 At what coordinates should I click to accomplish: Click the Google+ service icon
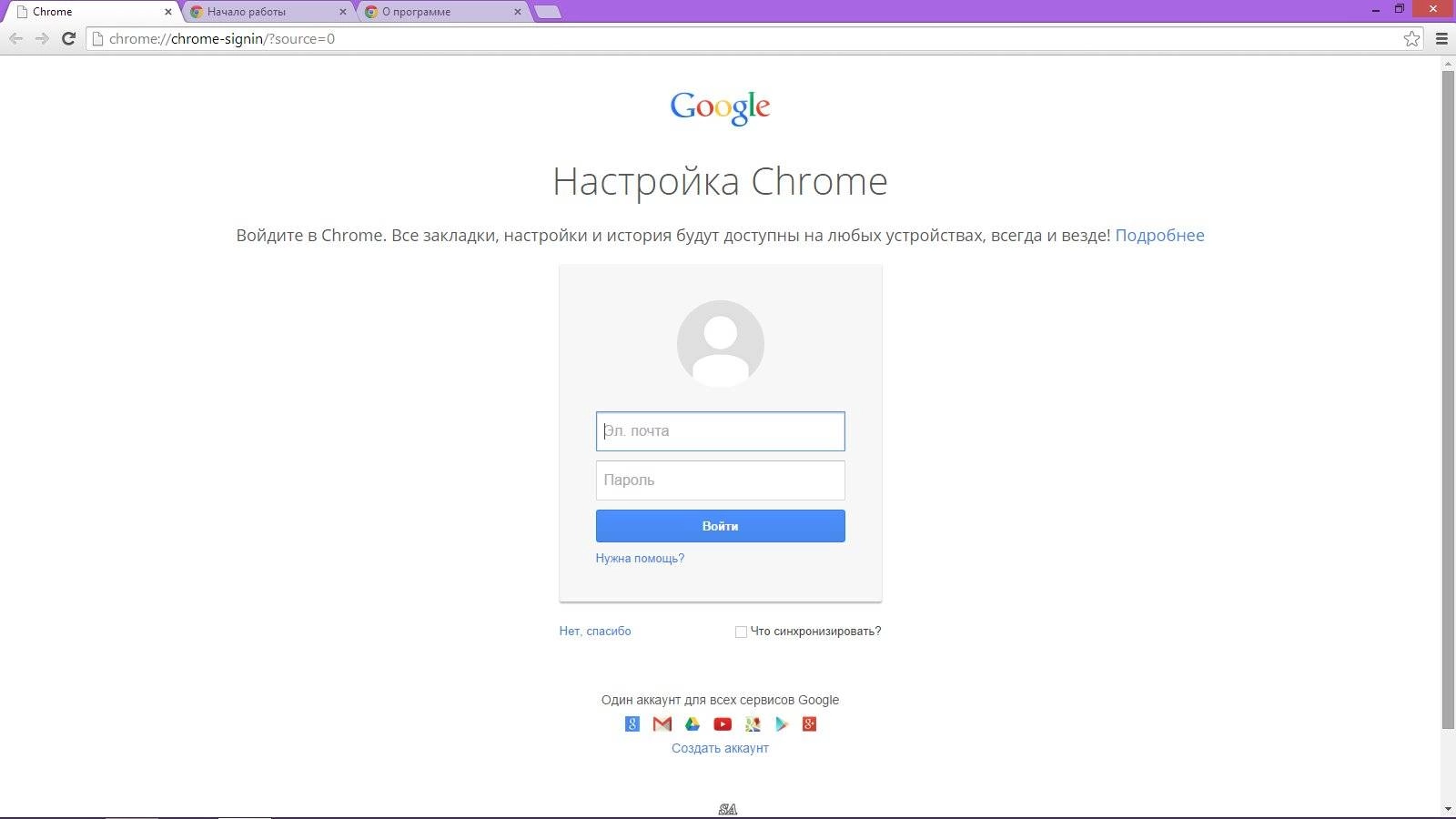(809, 724)
